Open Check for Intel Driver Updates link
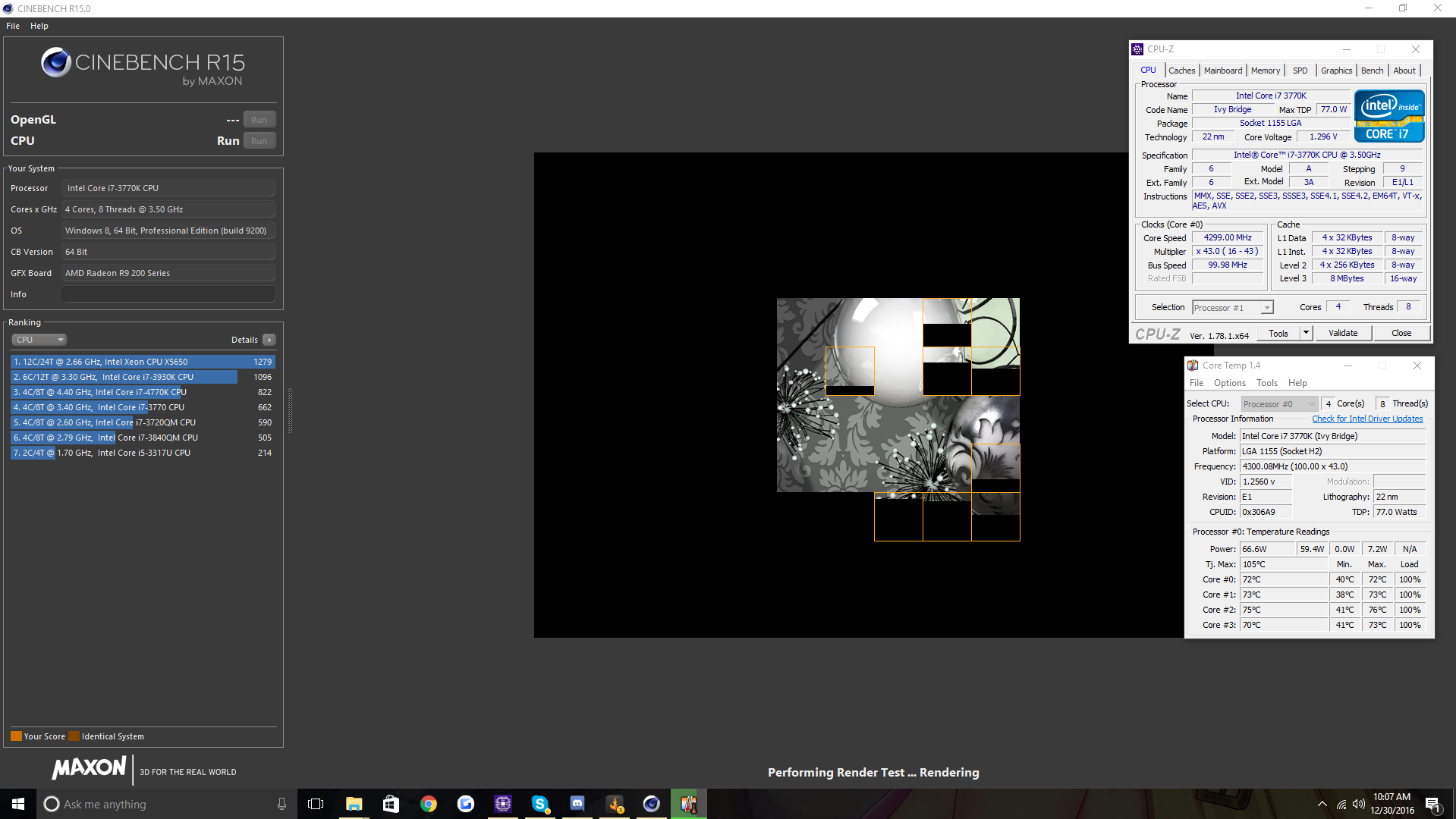 pyautogui.click(x=1367, y=419)
